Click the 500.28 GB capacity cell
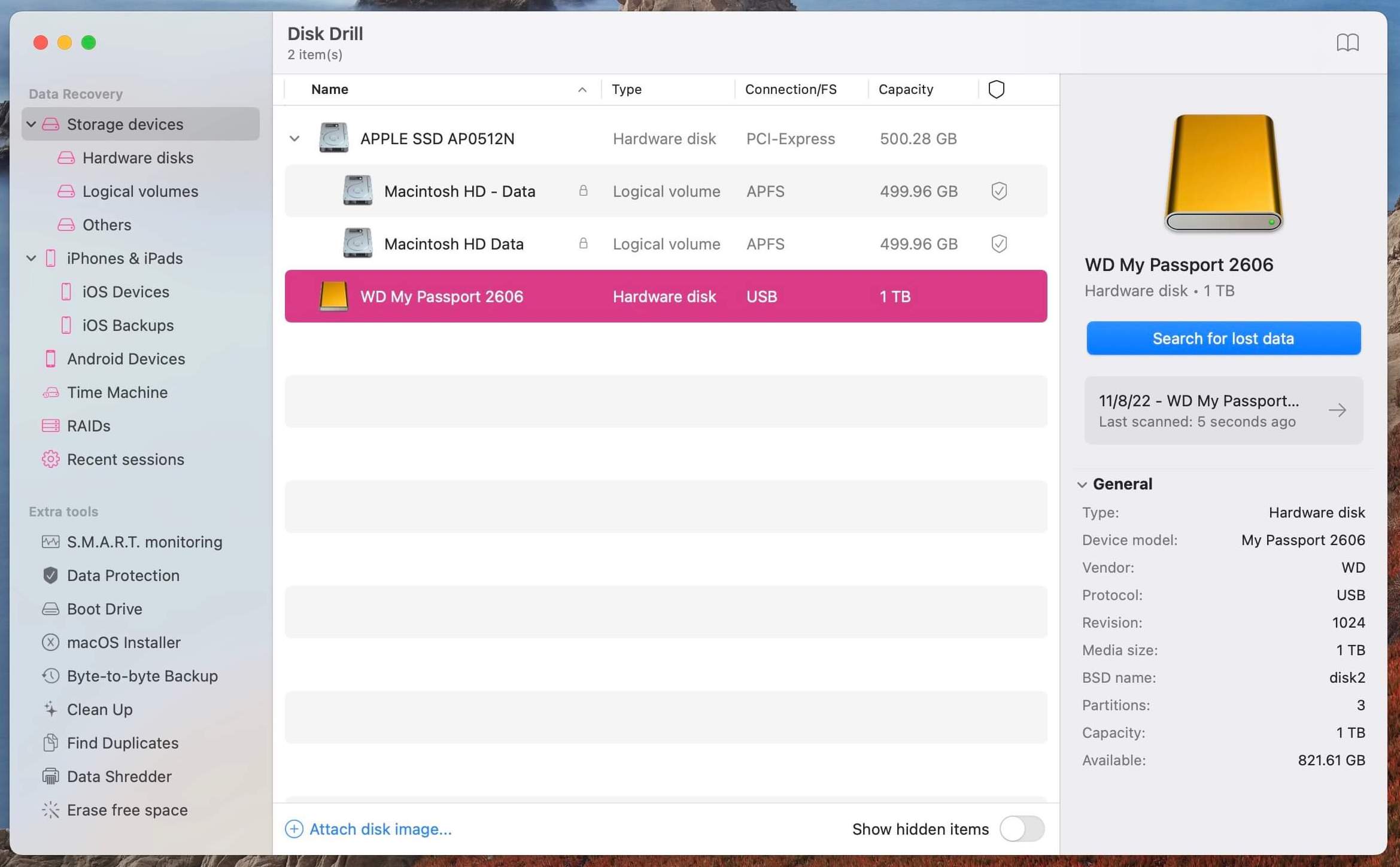 tap(918, 138)
